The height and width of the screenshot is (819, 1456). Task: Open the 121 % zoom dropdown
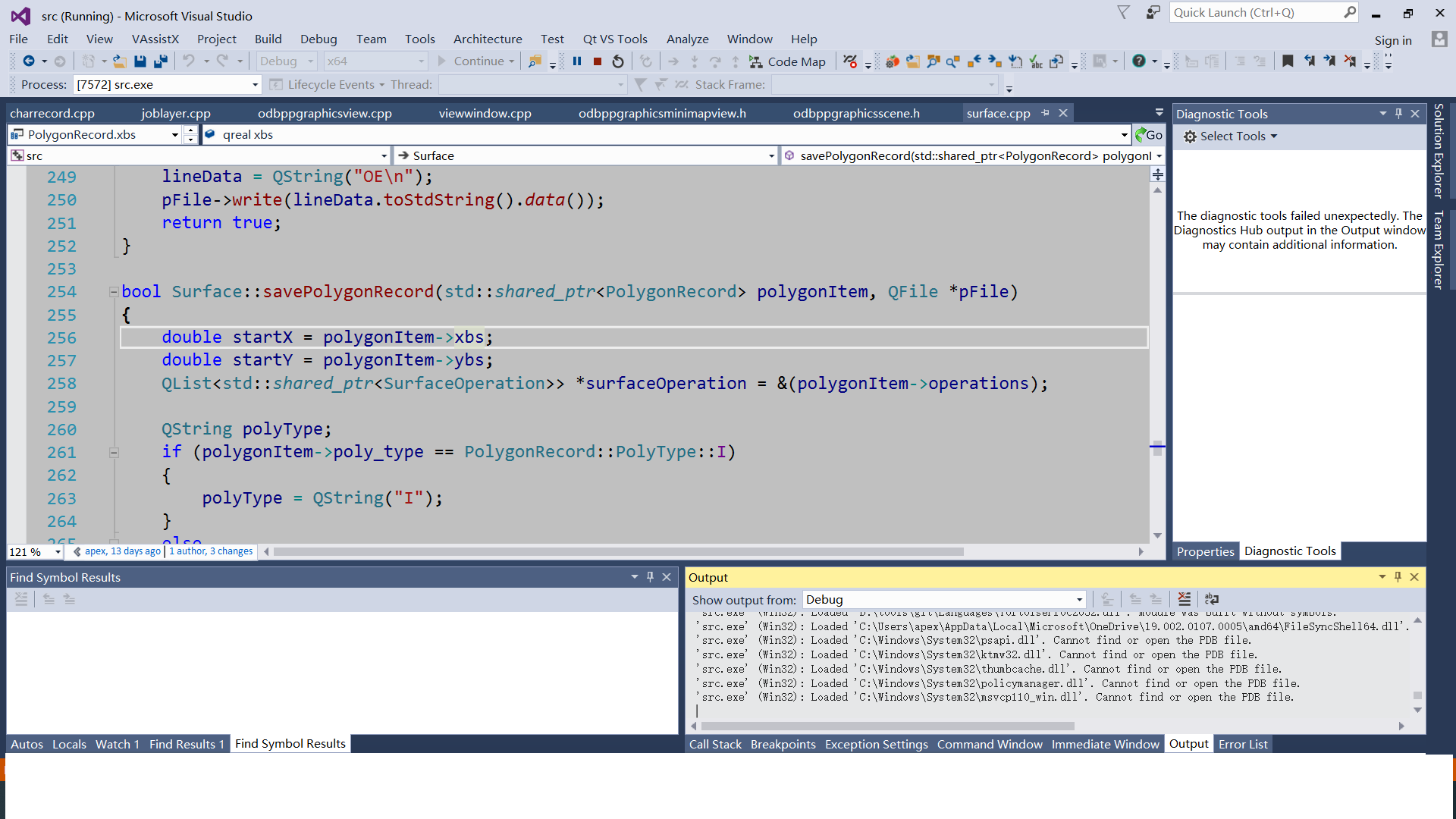point(58,552)
